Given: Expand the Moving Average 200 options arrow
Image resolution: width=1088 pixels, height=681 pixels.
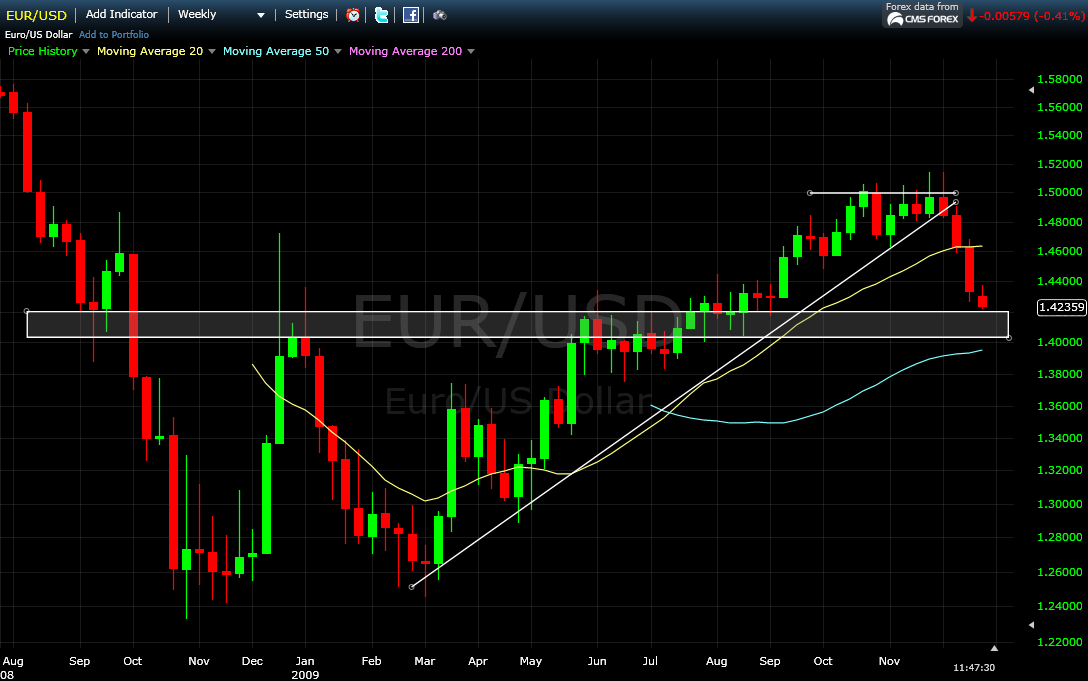Looking at the screenshot, I should pos(471,51).
